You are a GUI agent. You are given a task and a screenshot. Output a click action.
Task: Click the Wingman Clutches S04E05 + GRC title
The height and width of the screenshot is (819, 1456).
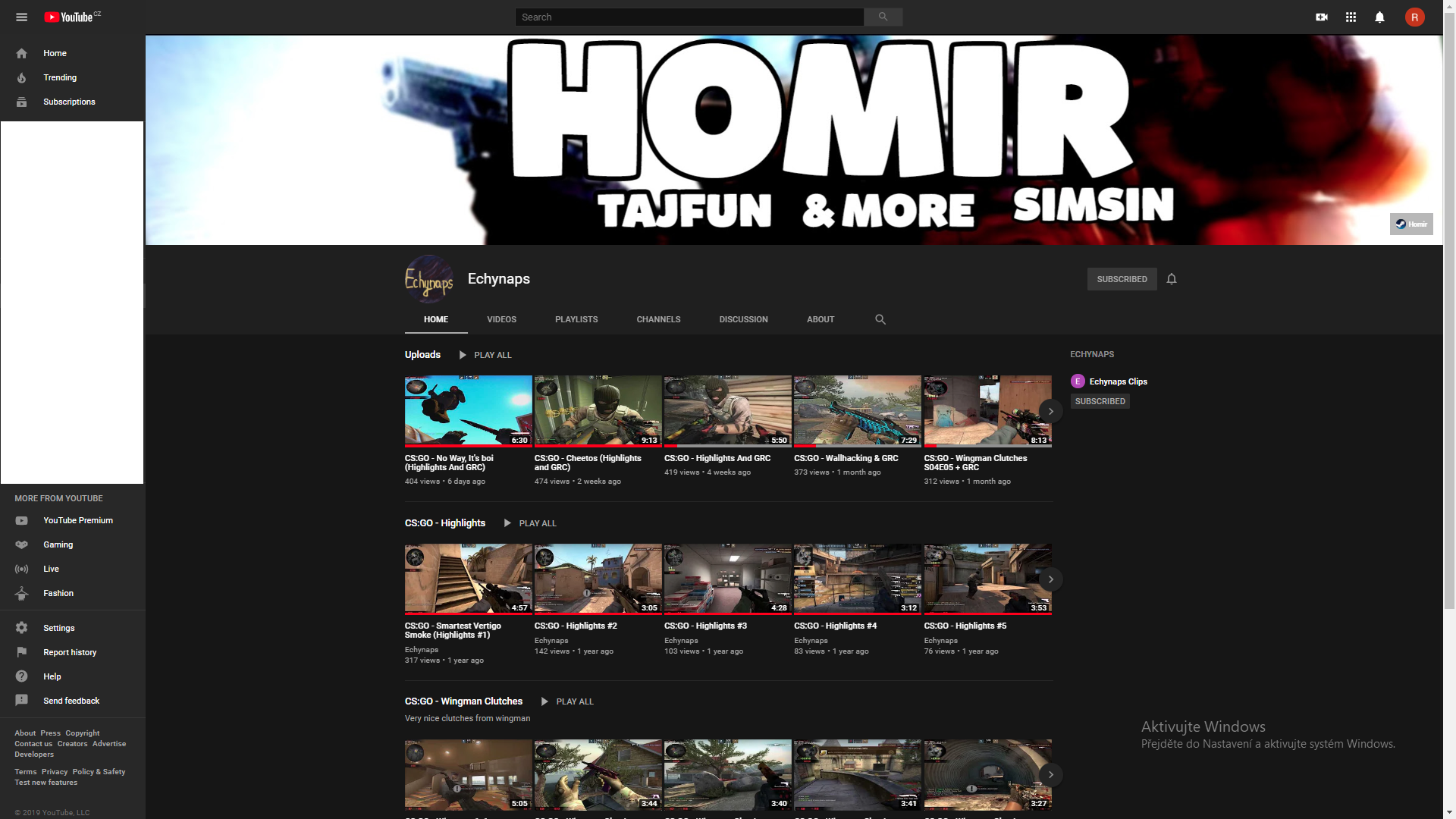pos(975,463)
